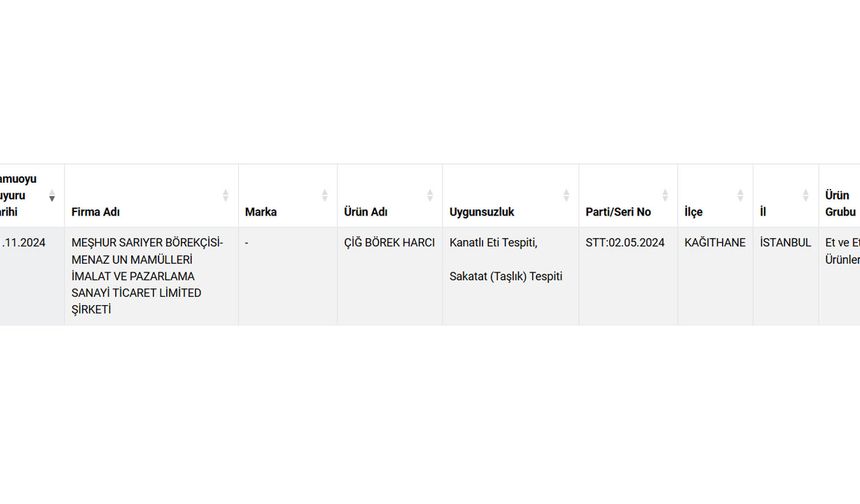Click the sort arrows beside Ürün Adı
The width and height of the screenshot is (860, 504).
pyautogui.click(x=430, y=196)
